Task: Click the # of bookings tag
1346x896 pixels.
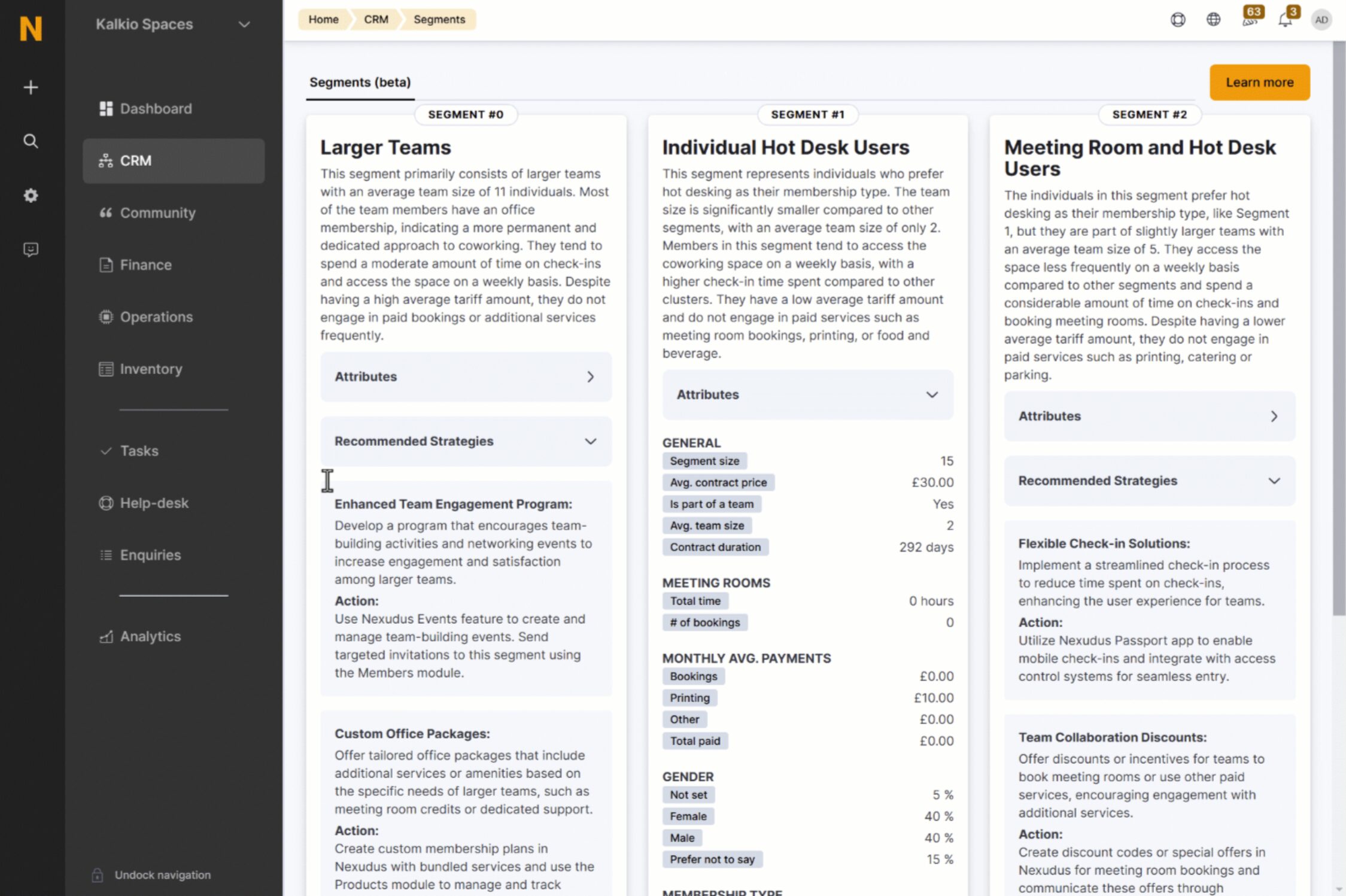Action: [x=704, y=622]
